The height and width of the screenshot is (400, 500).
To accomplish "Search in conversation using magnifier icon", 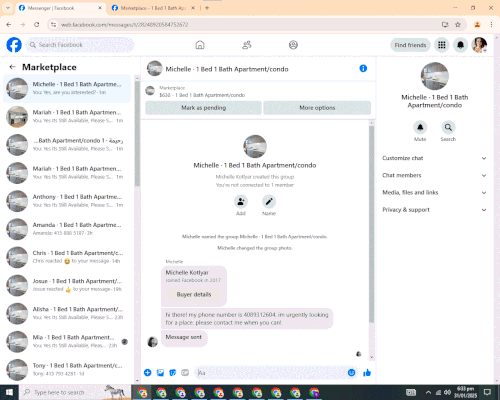I will tap(448, 127).
